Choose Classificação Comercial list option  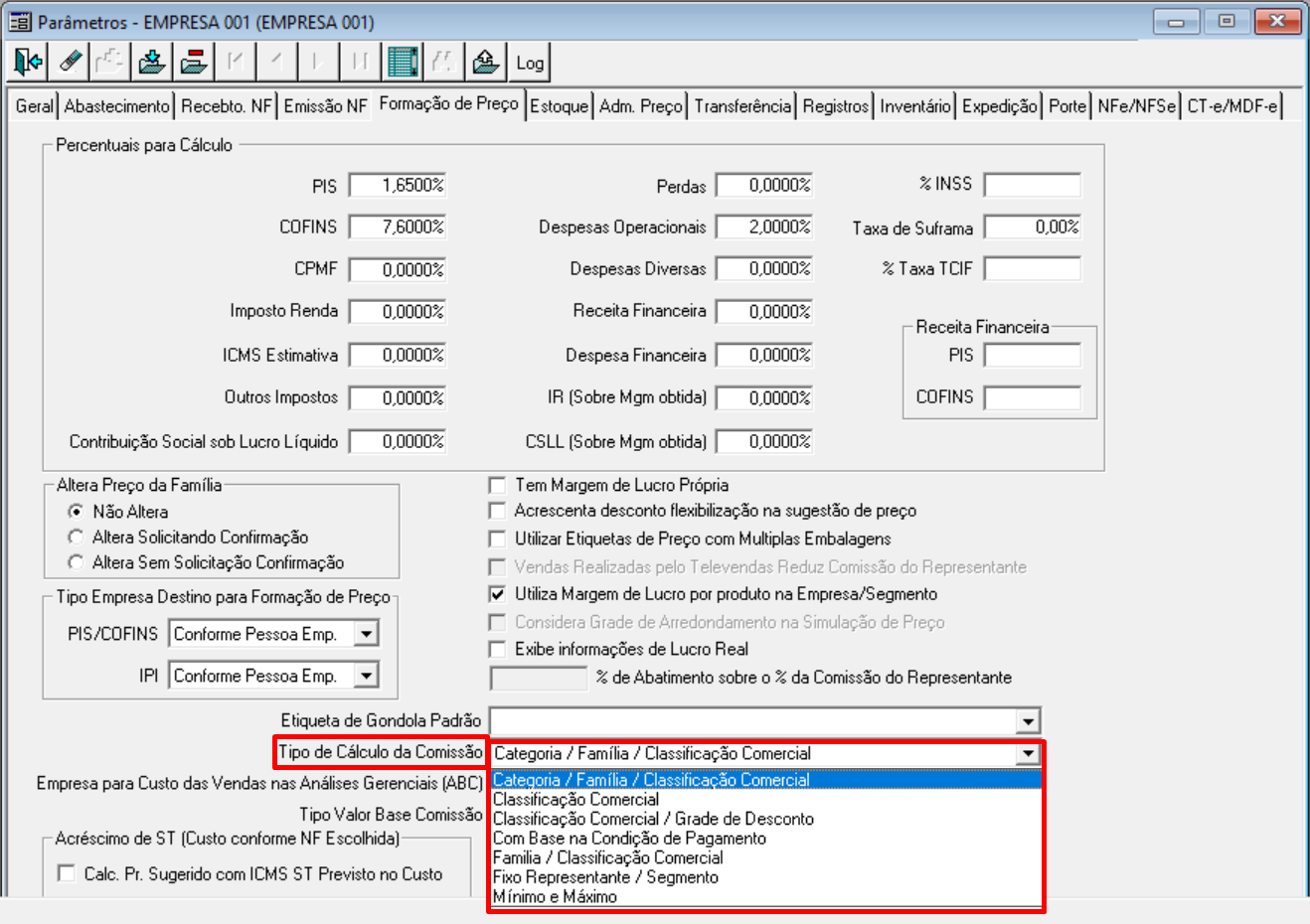click(765, 800)
